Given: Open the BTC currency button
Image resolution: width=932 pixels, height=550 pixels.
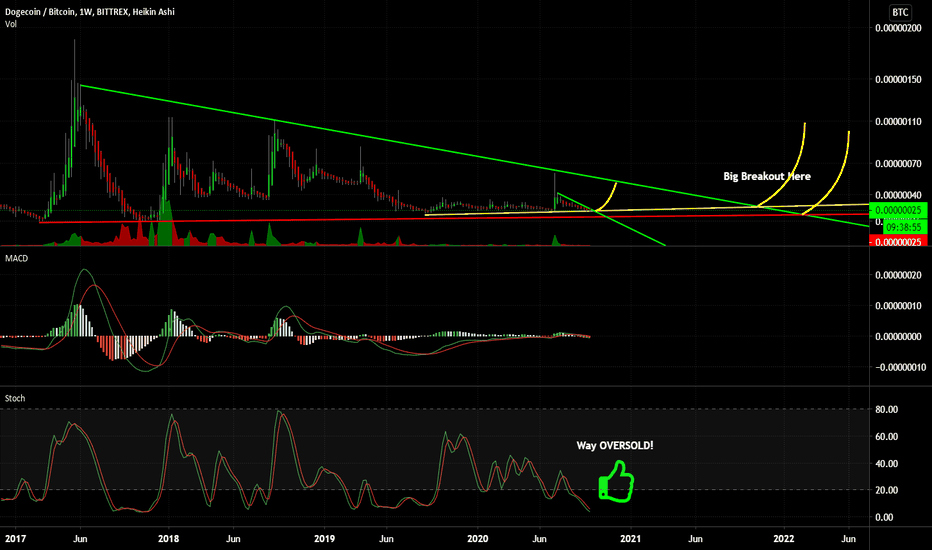Looking at the screenshot, I should [x=900, y=12].
